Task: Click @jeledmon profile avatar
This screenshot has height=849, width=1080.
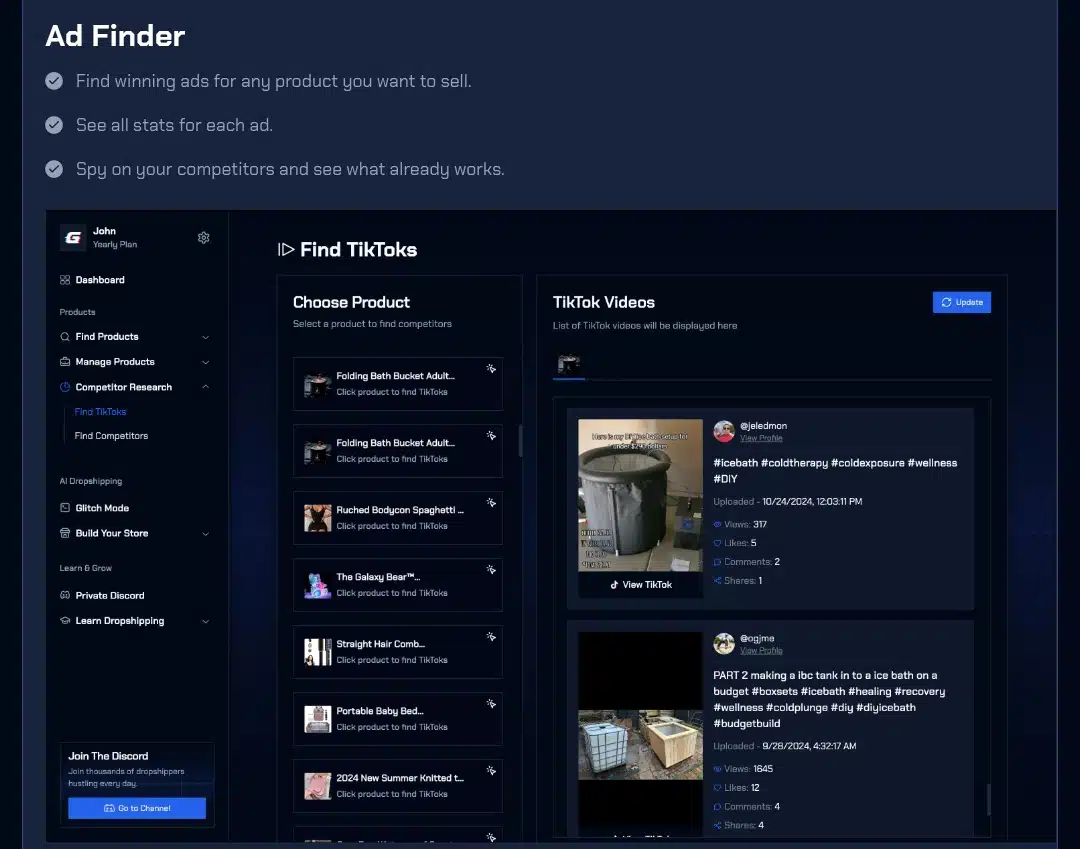Action: tap(724, 431)
